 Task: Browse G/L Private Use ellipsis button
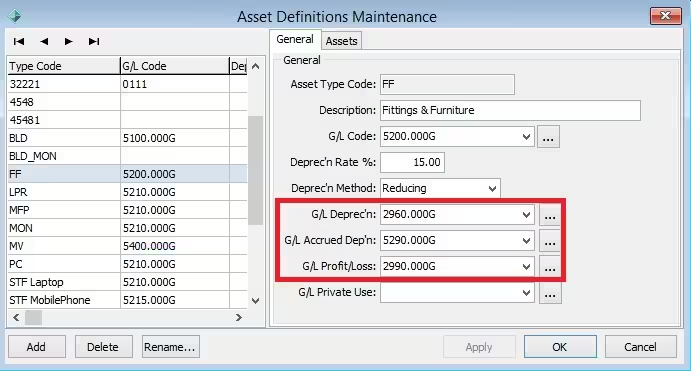pos(550,293)
